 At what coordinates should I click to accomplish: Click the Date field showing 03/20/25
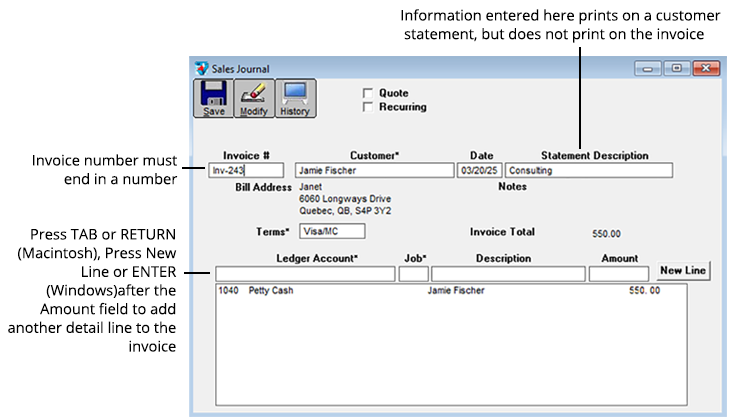[479, 171]
